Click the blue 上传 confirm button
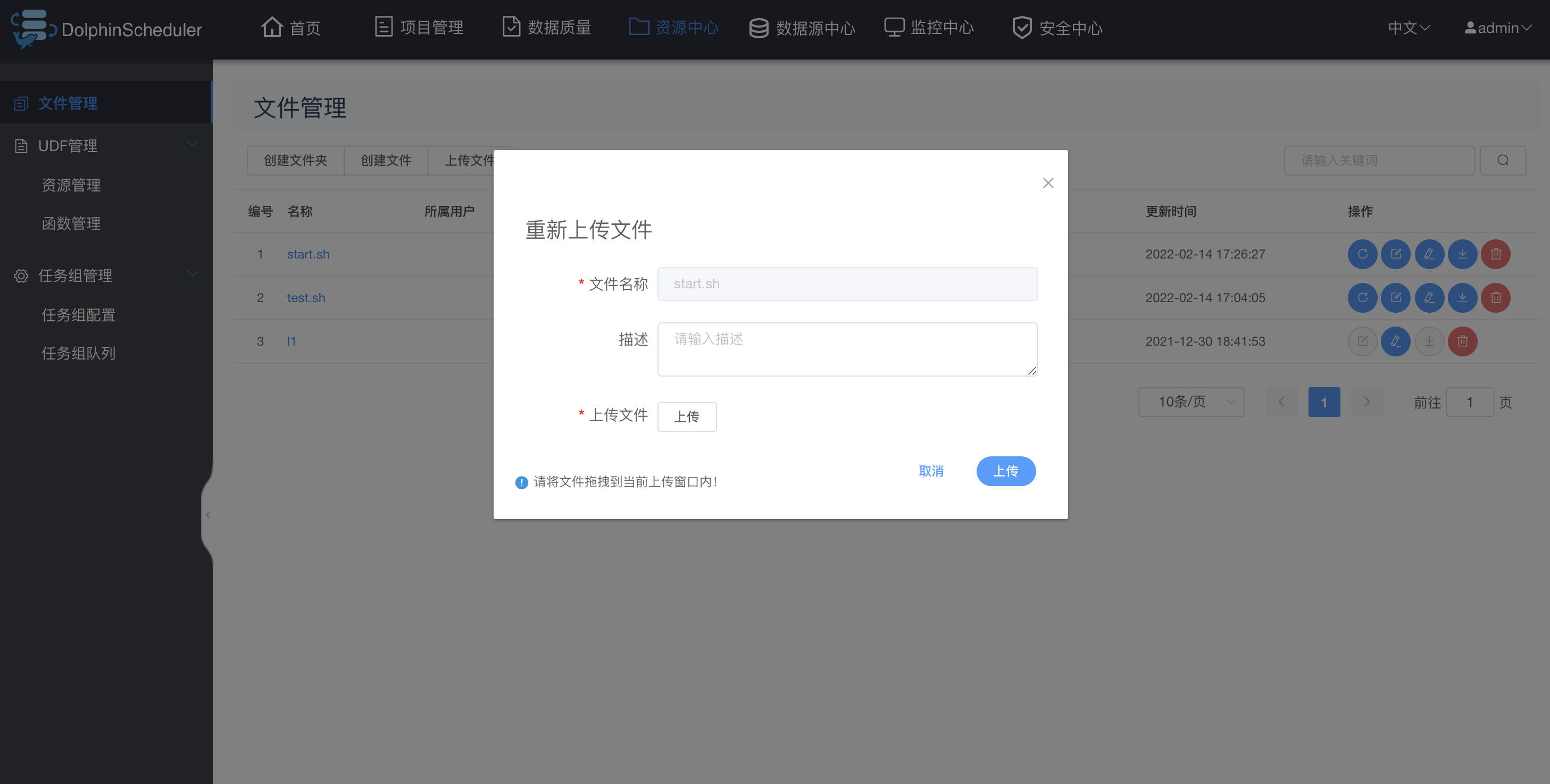This screenshot has height=784, width=1550. pyautogui.click(x=1005, y=471)
